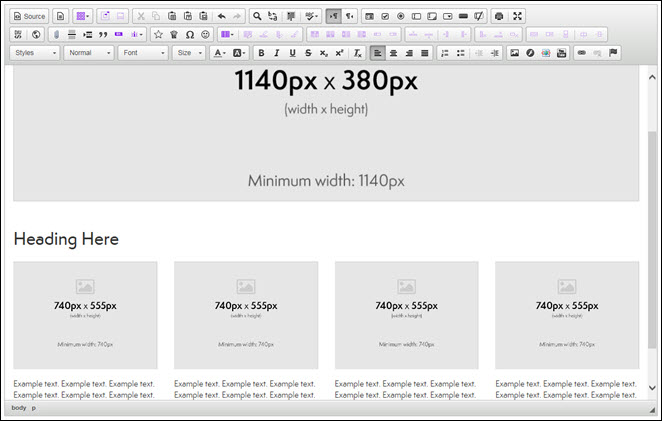Insert a YouTube video
This screenshot has width=662, height=421.
click(x=561, y=52)
